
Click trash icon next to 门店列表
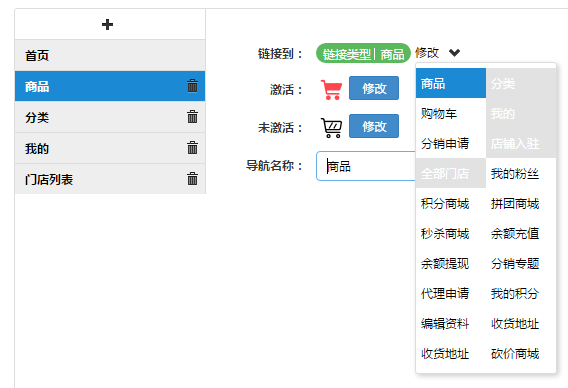192,179
